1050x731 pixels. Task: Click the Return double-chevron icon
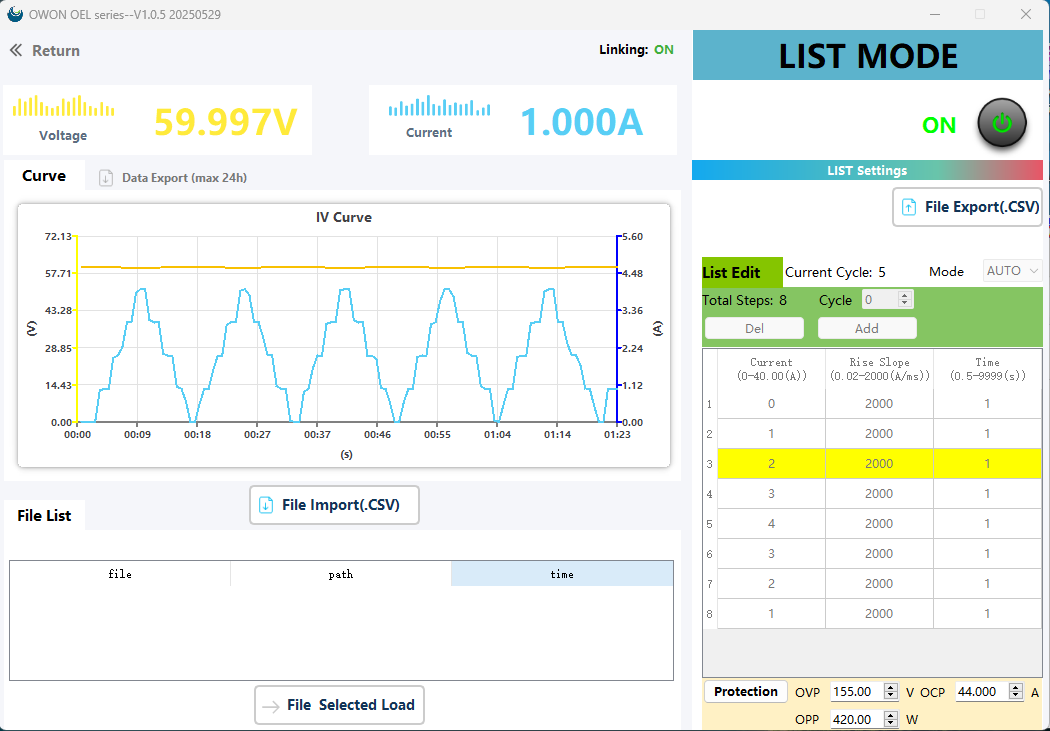16,51
